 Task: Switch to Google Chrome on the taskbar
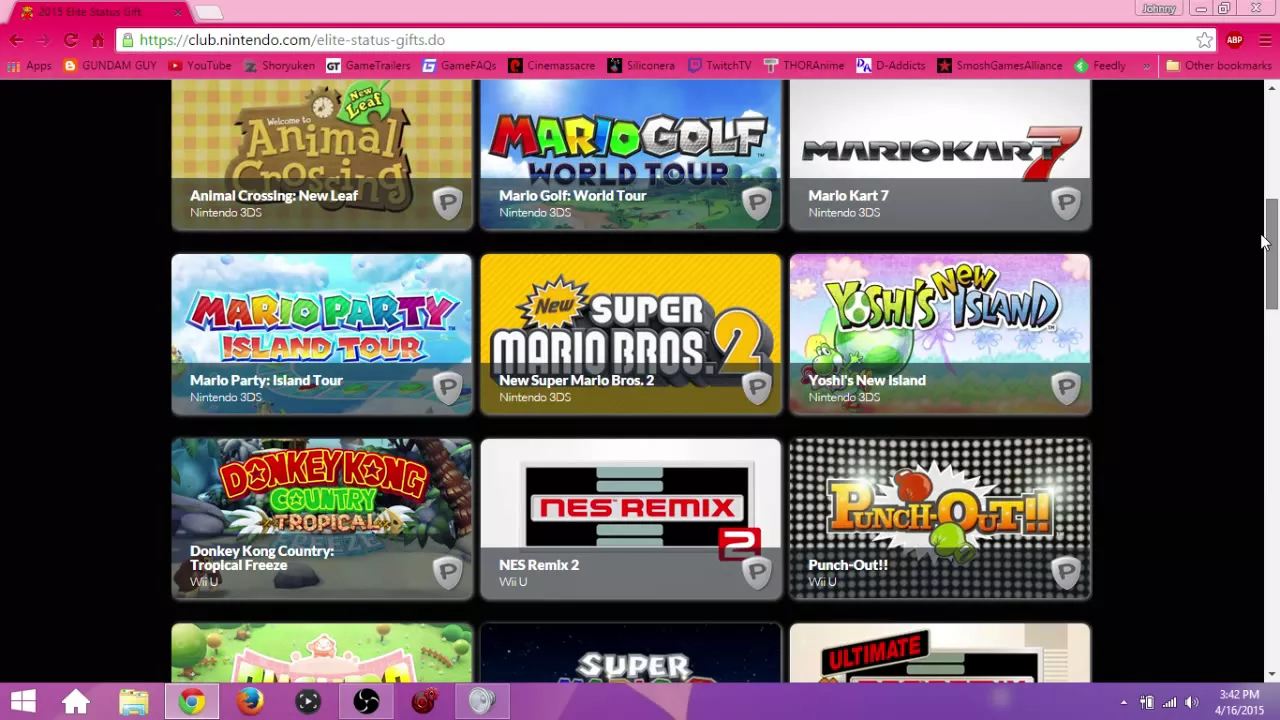[x=192, y=702]
